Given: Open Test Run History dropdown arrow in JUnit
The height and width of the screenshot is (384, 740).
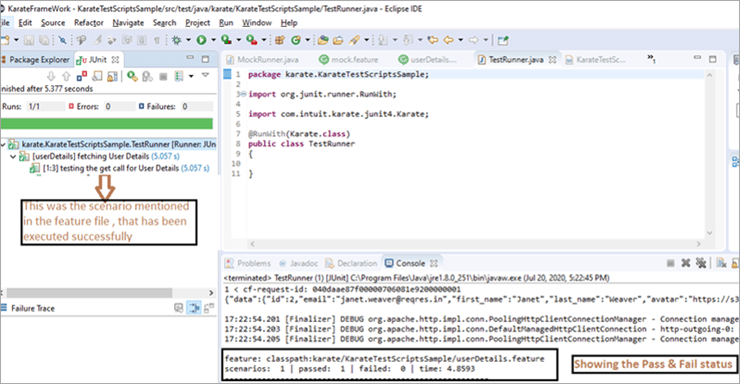Looking at the screenshot, I should pyautogui.click(x=191, y=76).
